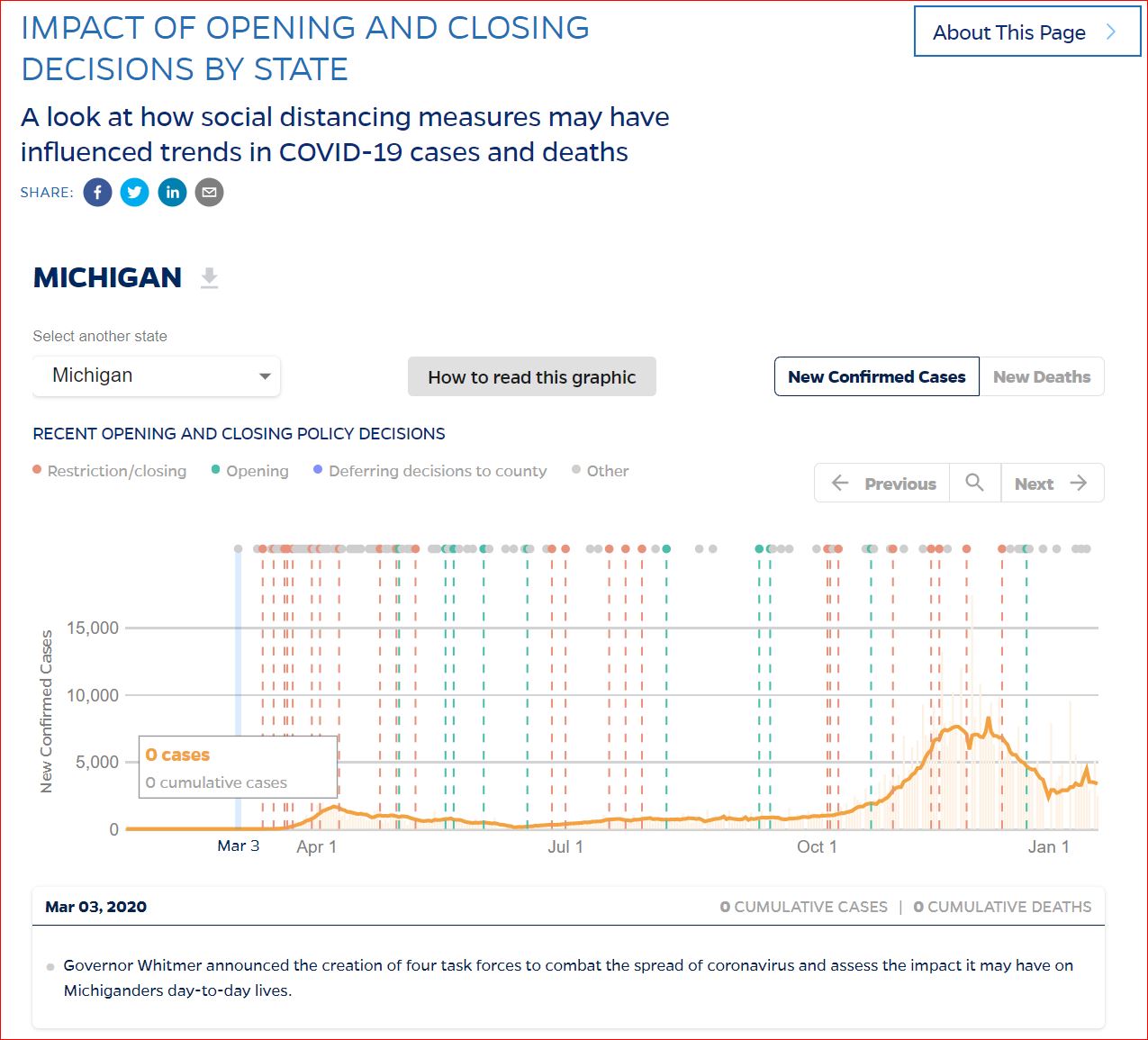Viewport: 1148px width, 1040px height.
Task: Share the page on Twitter
Action: [x=135, y=192]
